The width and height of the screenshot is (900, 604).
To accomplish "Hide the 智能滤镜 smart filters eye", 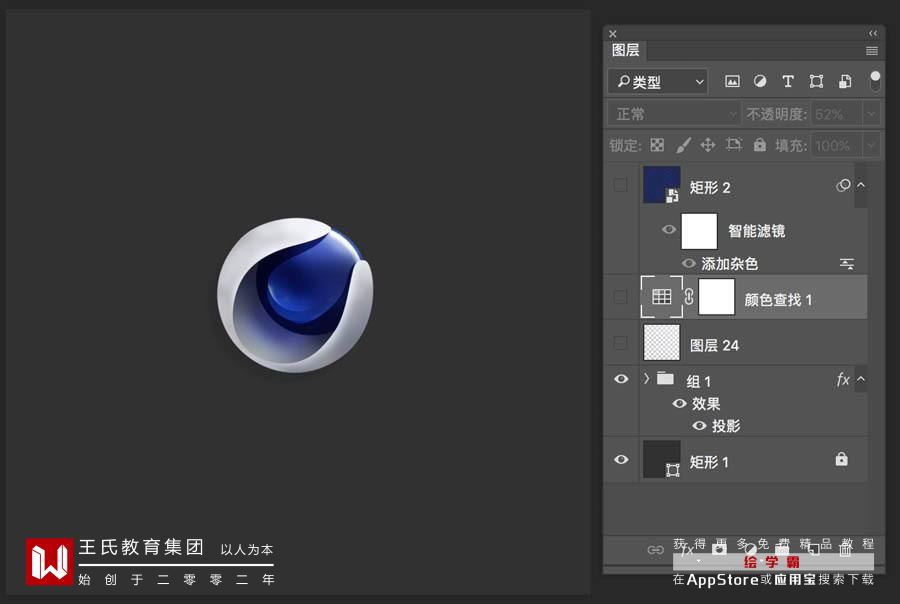I will tap(668, 230).
